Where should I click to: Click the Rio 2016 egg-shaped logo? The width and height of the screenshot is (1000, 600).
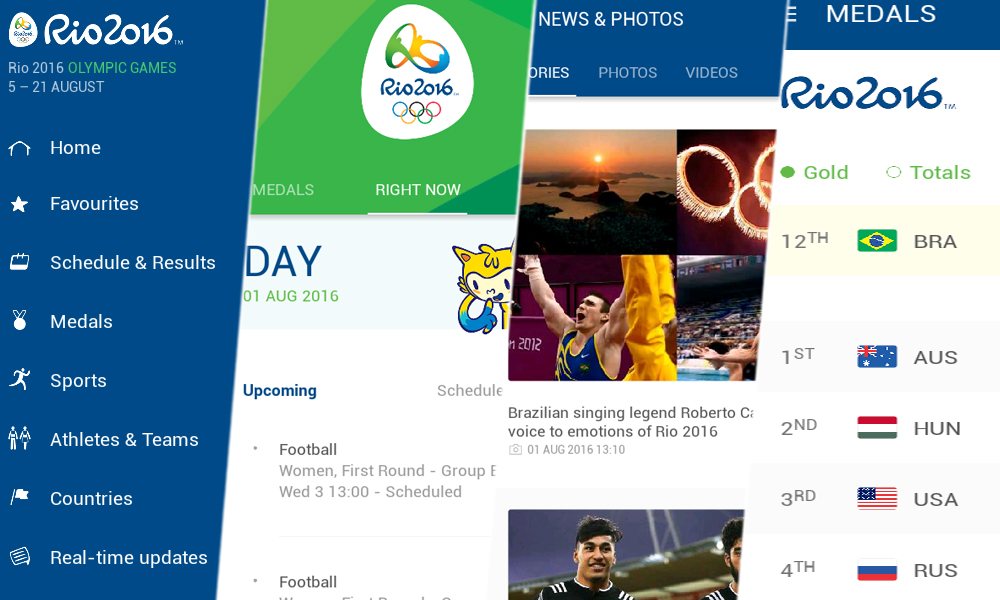pos(418,71)
